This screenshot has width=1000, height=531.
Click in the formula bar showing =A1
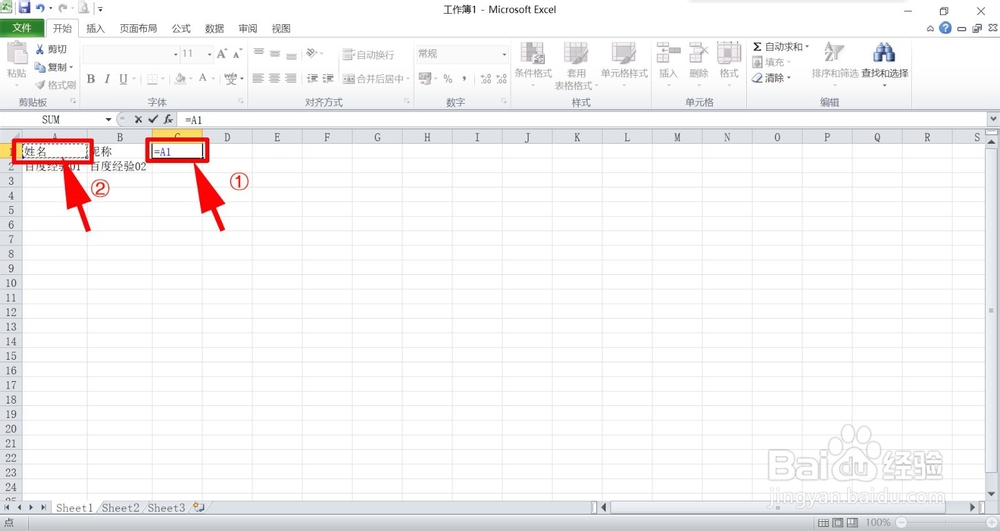pyautogui.click(x=582, y=120)
